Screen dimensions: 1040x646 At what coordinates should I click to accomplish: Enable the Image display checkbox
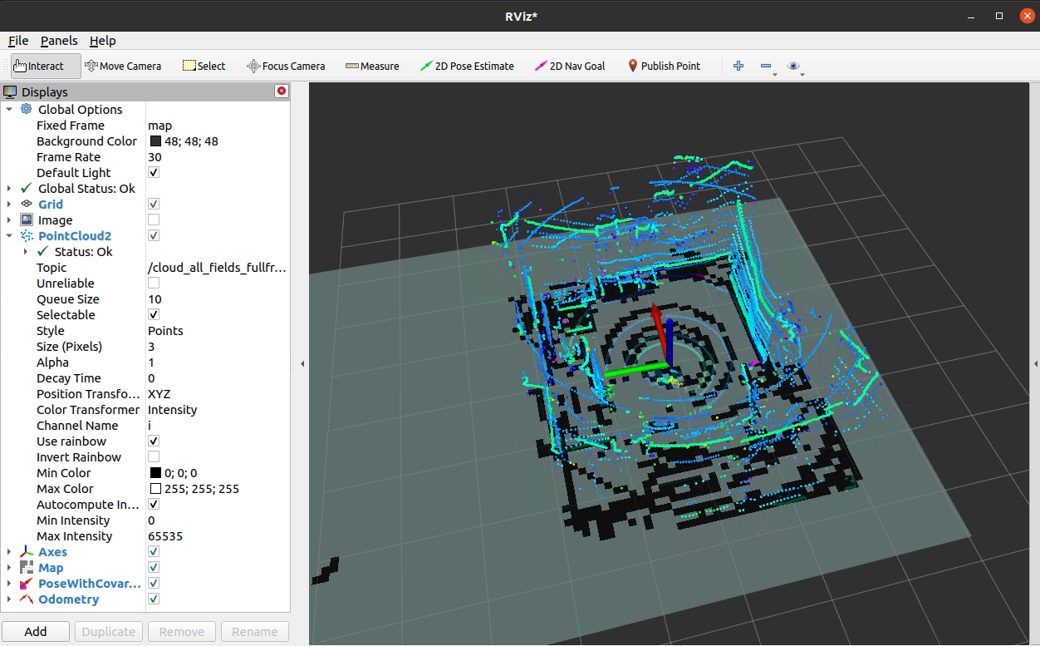coord(153,219)
